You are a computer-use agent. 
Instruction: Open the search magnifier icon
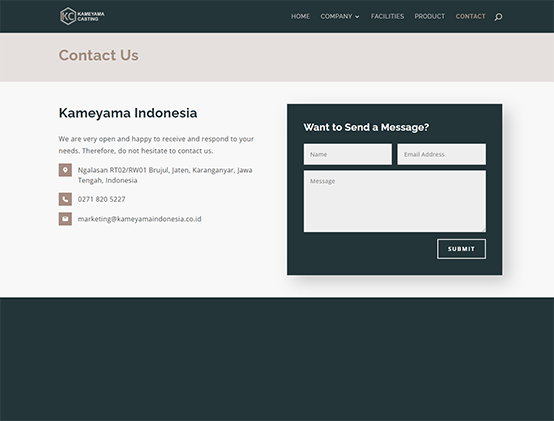[x=498, y=17]
